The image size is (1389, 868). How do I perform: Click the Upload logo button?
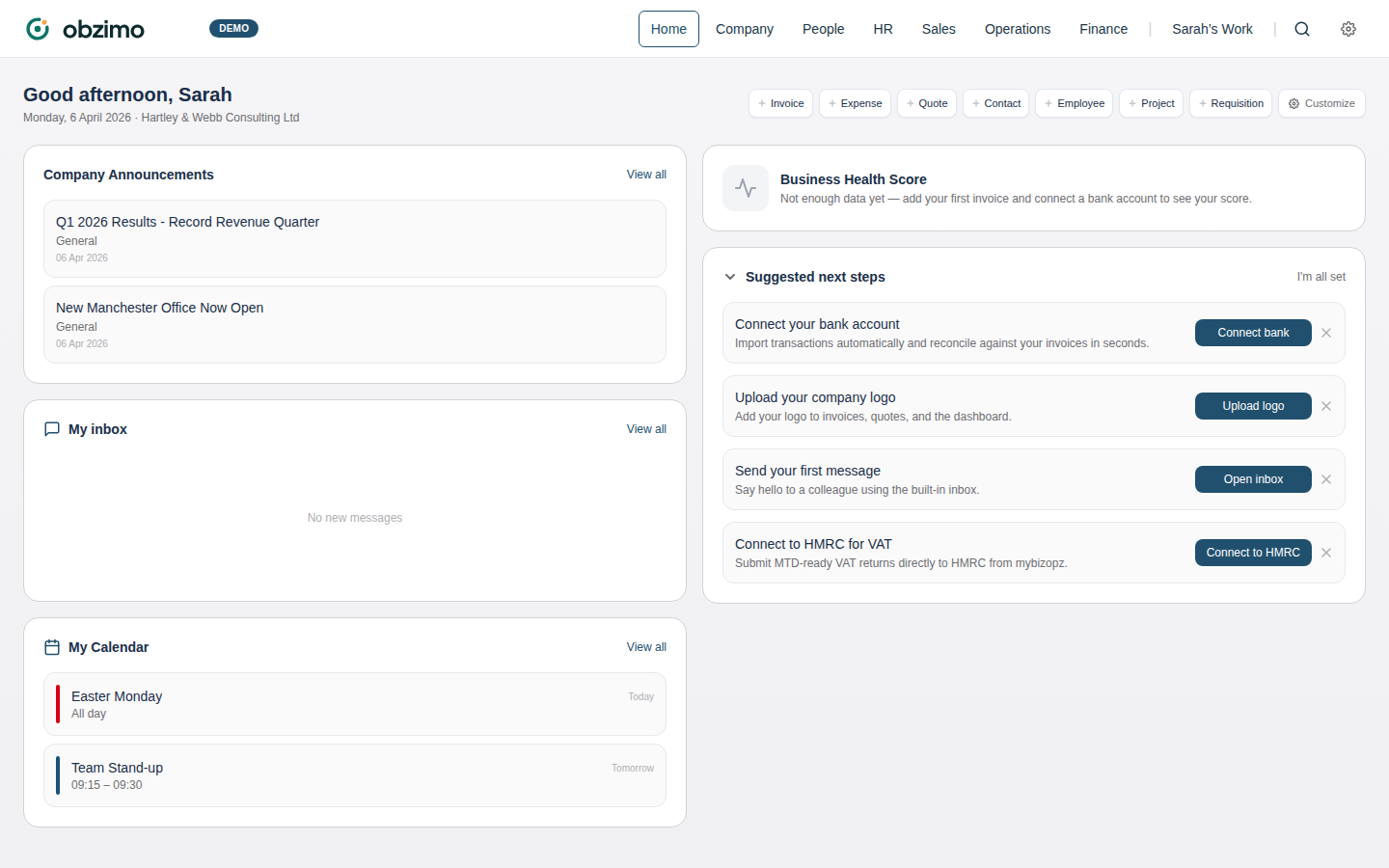1253,406
